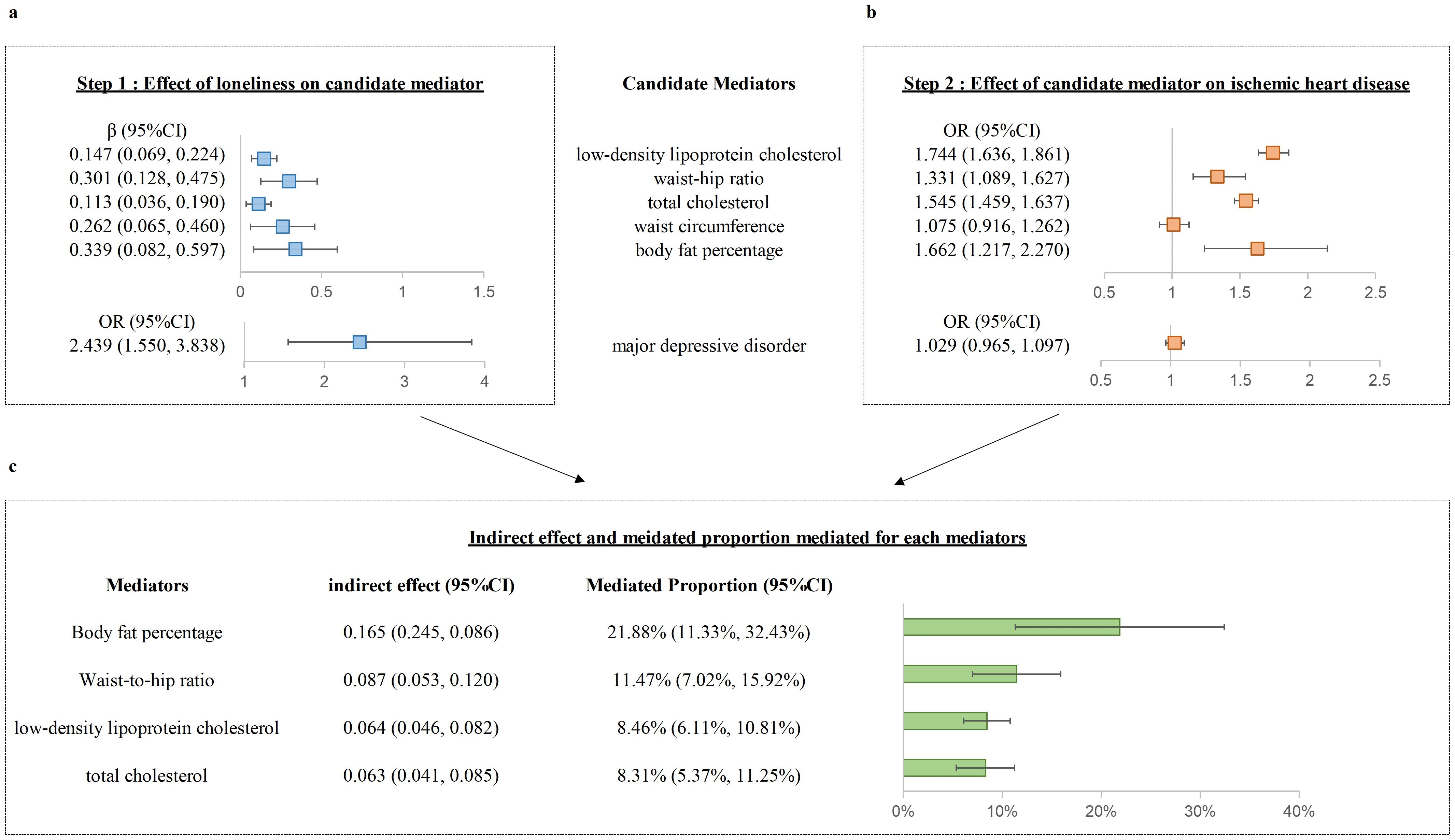Click the Step 2 underlined heading
Screen dimensions: 1455x840
[1156, 84]
